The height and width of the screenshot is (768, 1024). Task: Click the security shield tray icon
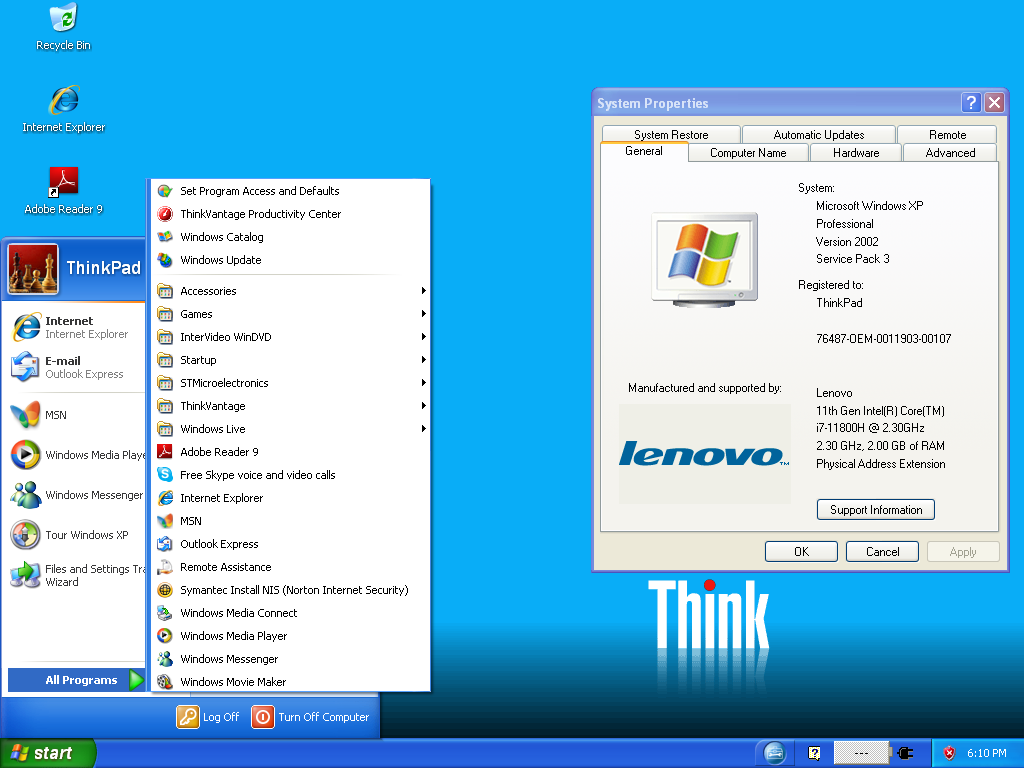point(949,753)
